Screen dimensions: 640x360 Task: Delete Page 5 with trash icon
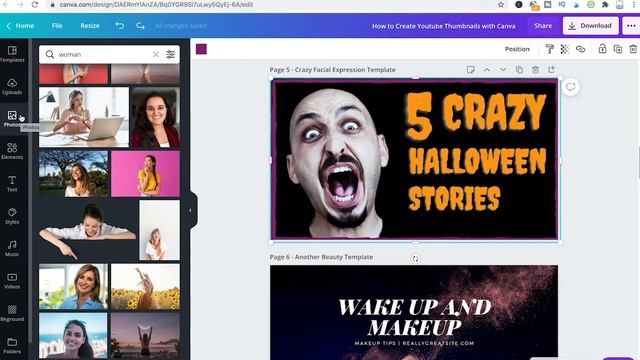536,70
